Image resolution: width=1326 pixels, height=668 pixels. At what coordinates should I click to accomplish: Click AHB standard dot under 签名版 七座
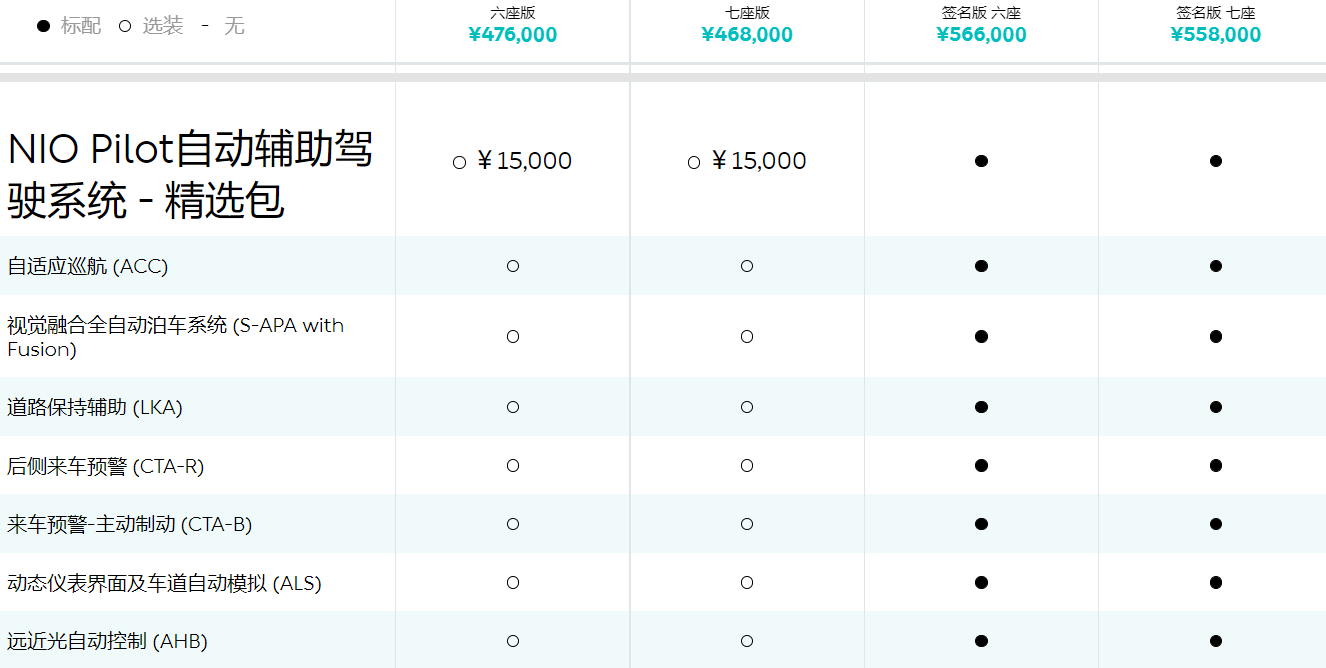tap(1215, 641)
